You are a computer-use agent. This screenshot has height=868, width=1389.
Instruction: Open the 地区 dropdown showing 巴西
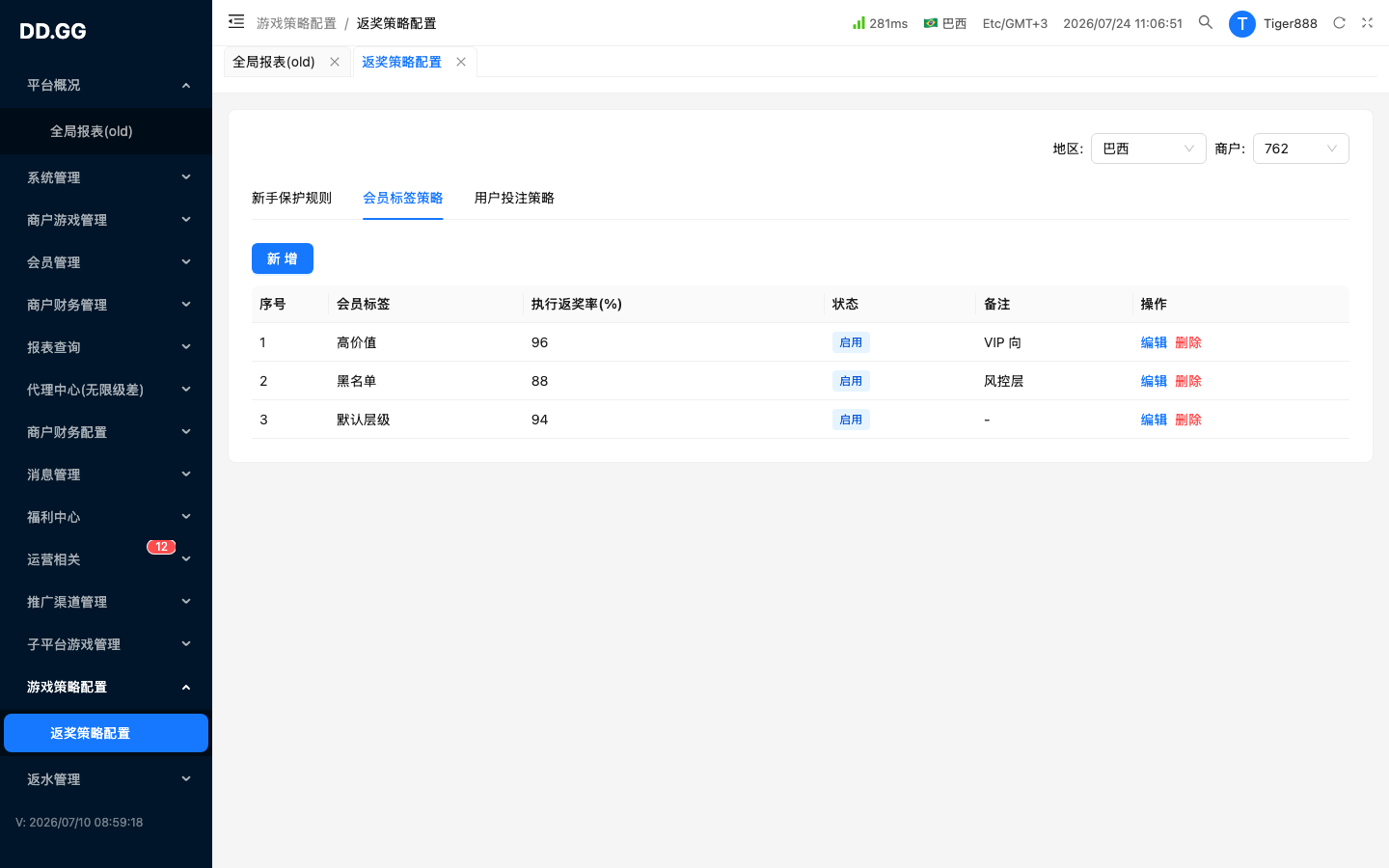pyautogui.click(x=1148, y=149)
